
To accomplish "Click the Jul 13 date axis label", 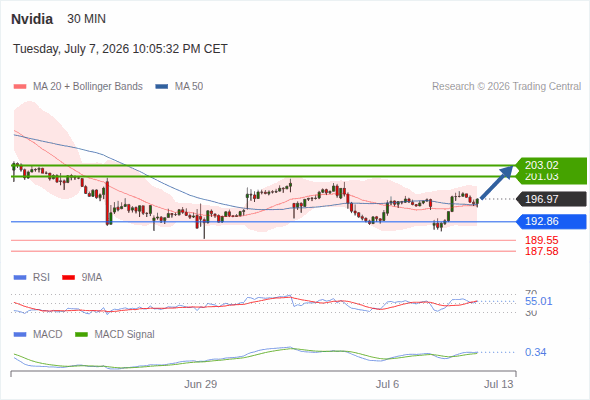I will pos(499,384).
